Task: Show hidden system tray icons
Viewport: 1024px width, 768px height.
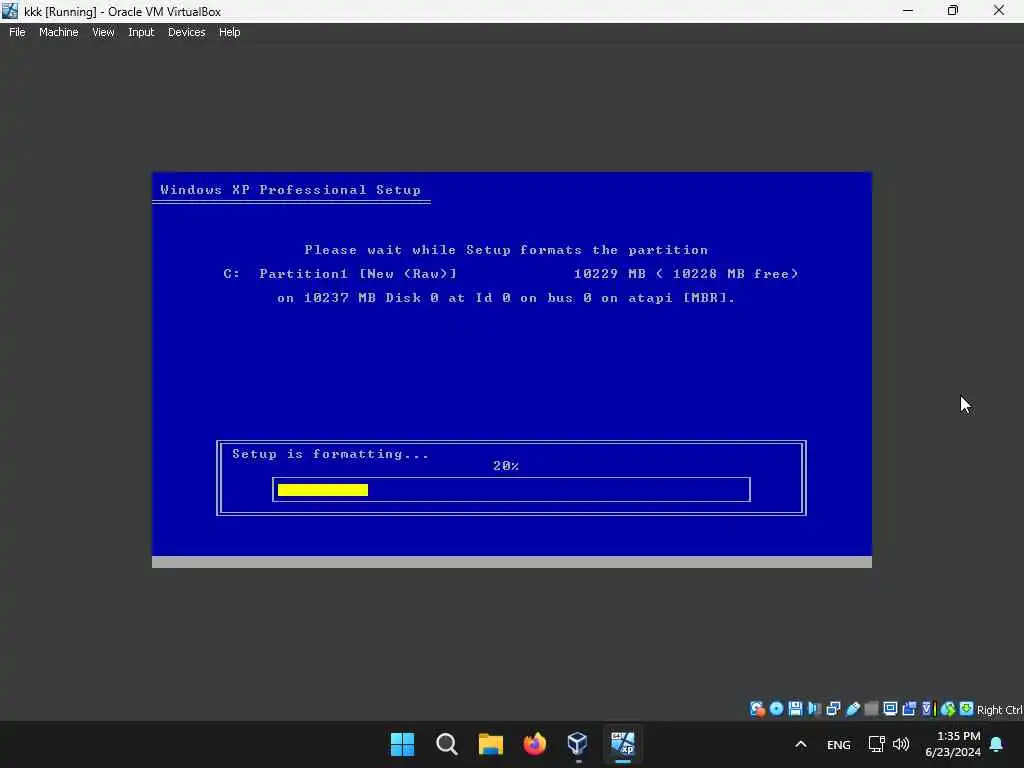Action: tap(801, 744)
